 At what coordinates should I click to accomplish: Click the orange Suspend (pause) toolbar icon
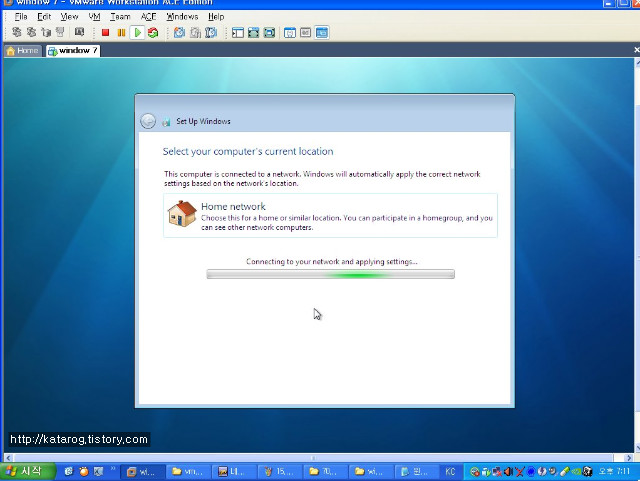[121, 32]
